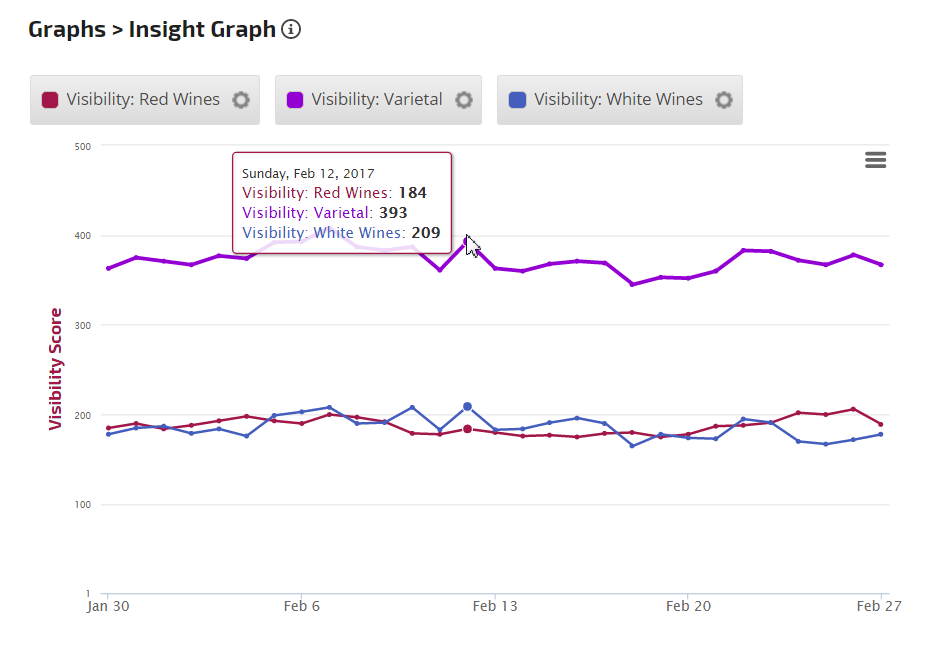Click the Feb 27 x-axis date label

(881, 606)
